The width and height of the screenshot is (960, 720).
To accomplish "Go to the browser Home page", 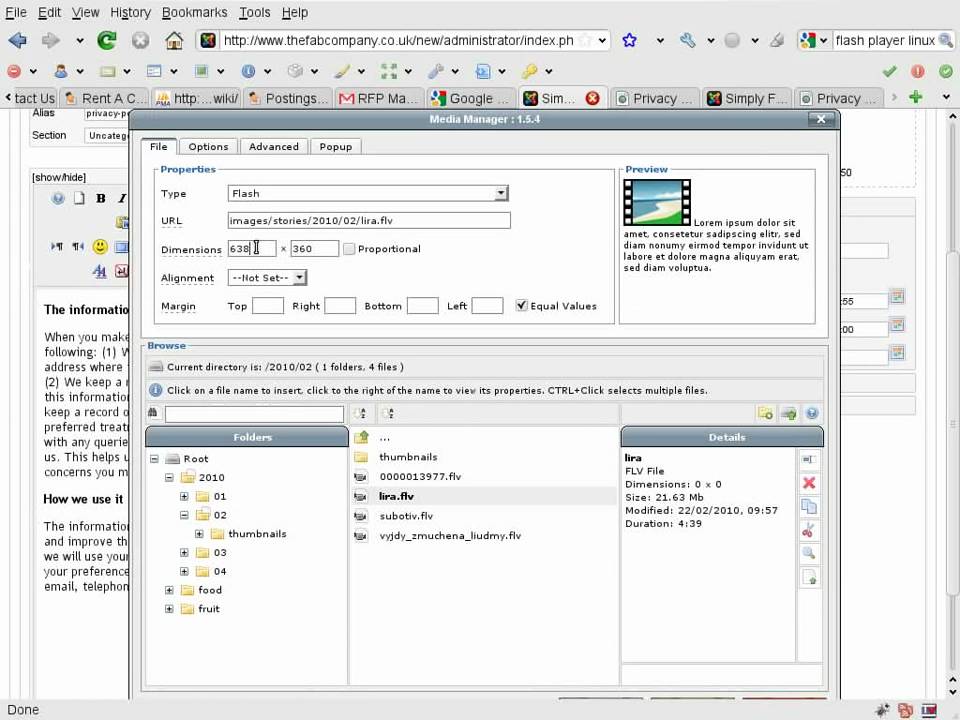I will [x=174, y=40].
